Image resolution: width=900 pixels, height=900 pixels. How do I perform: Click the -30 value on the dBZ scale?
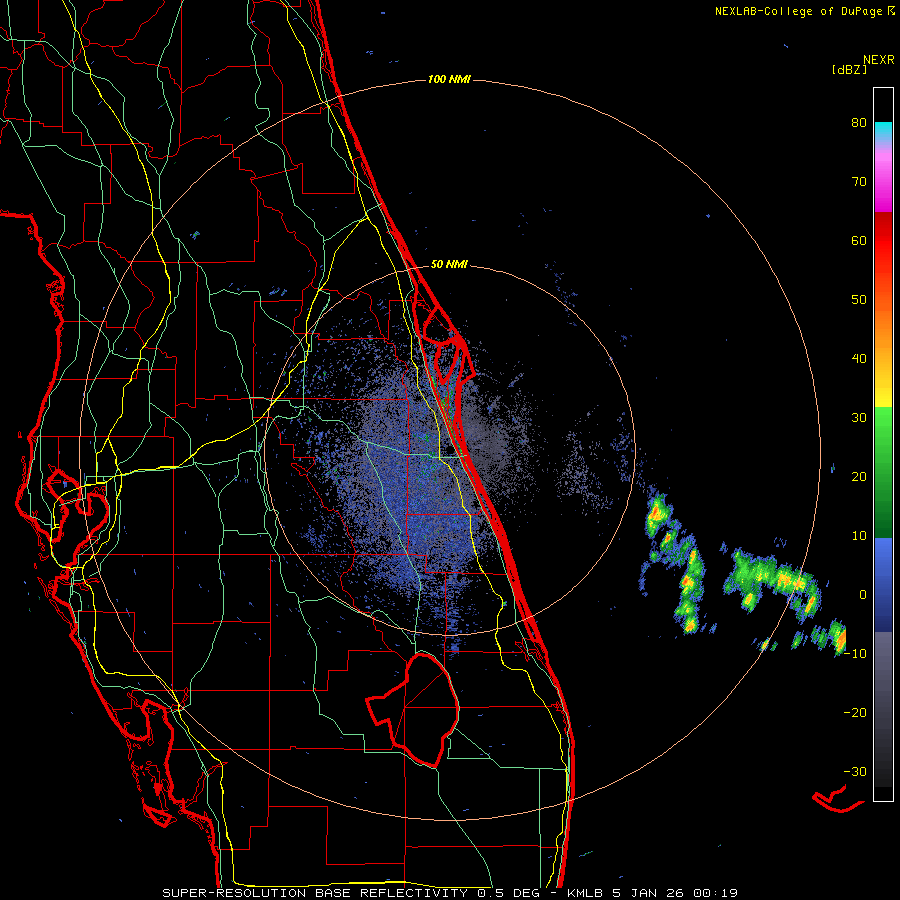point(855,771)
